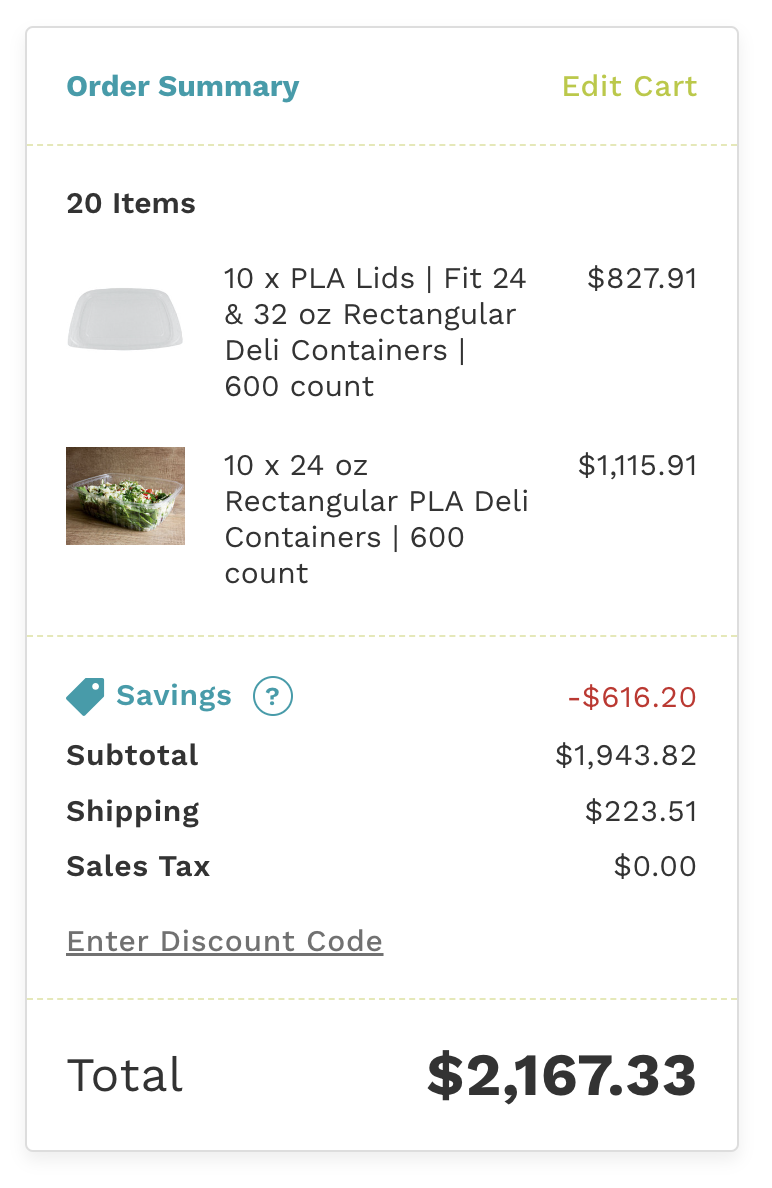The image size is (772, 1188).
Task: Click the Order Summary heading
Action: tap(183, 87)
